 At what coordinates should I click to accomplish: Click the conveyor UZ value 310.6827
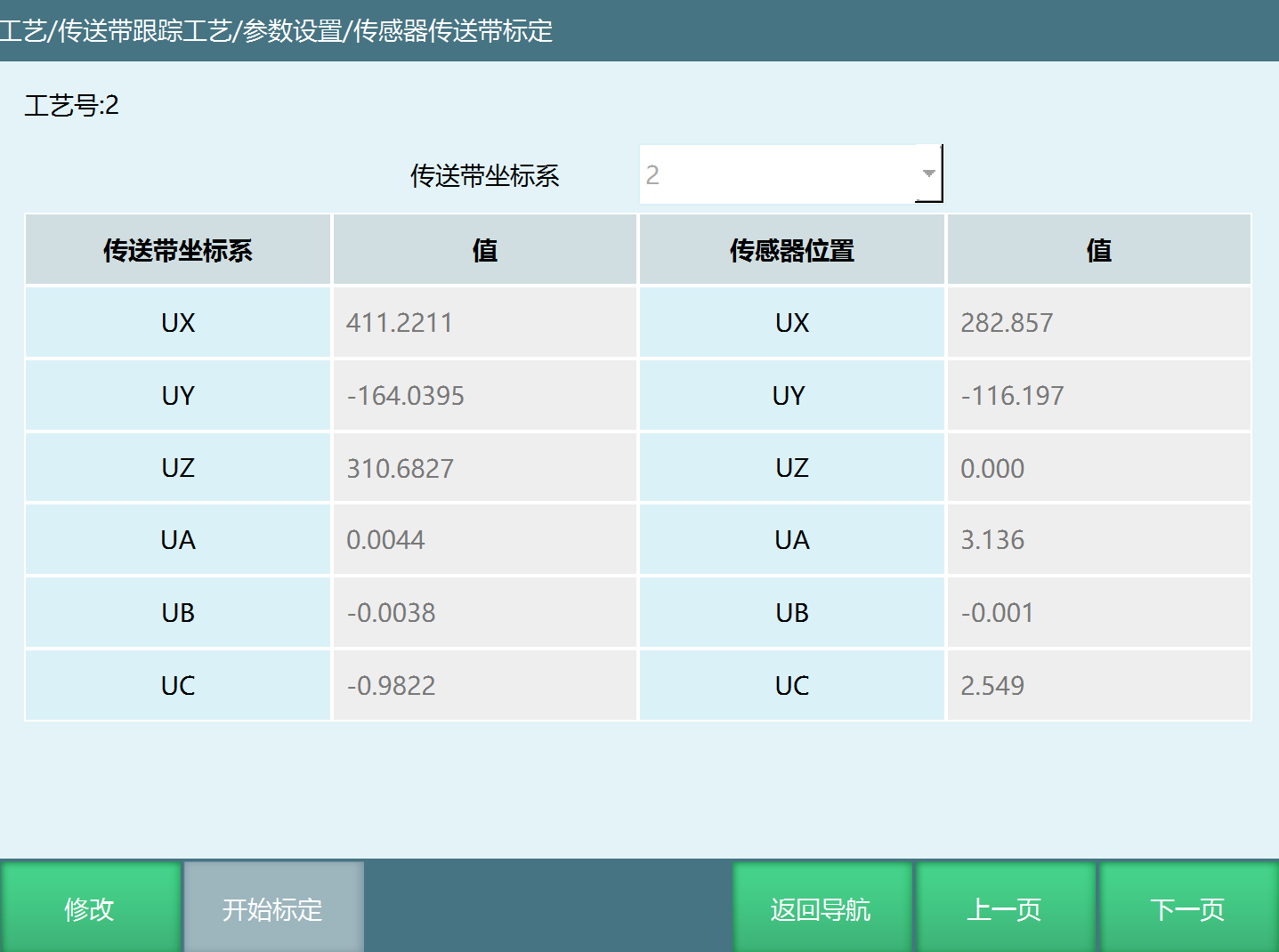tap(484, 468)
